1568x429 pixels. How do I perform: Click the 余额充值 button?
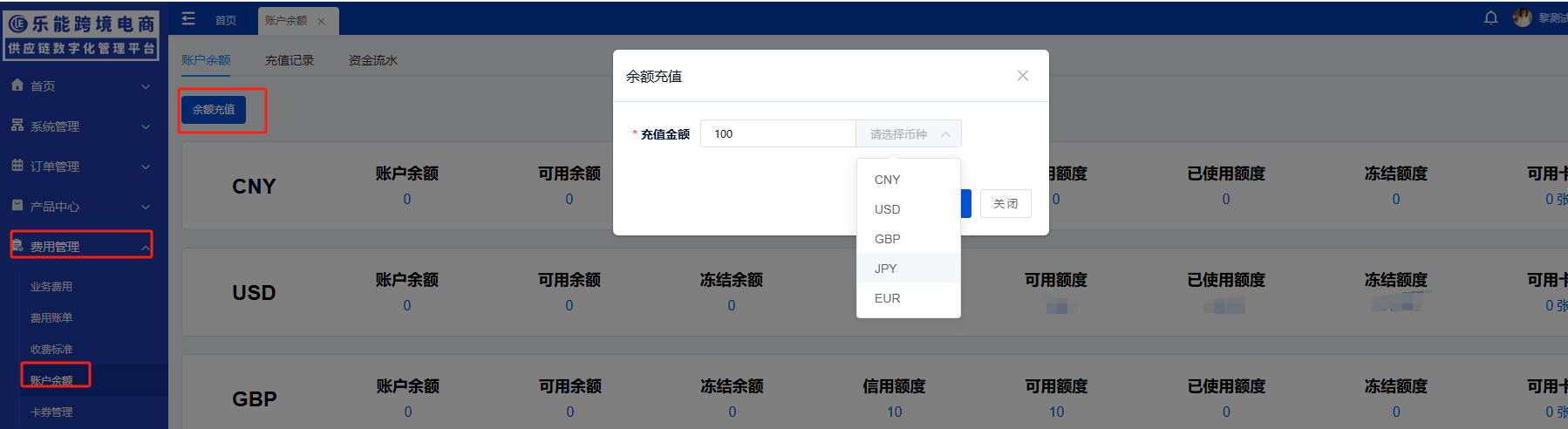point(214,109)
